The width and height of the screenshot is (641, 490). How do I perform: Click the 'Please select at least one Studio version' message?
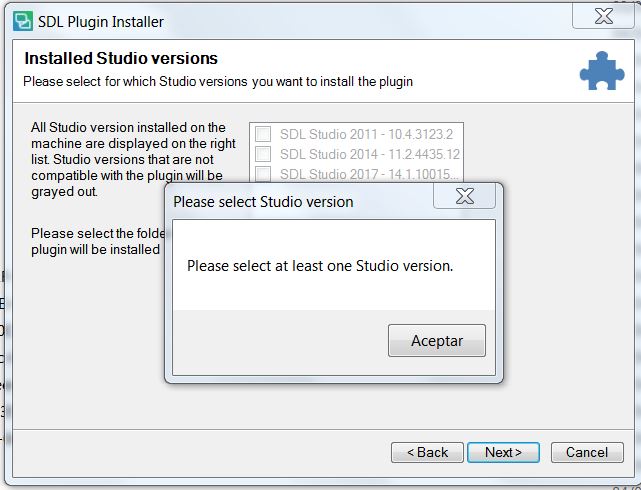(x=320, y=266)
